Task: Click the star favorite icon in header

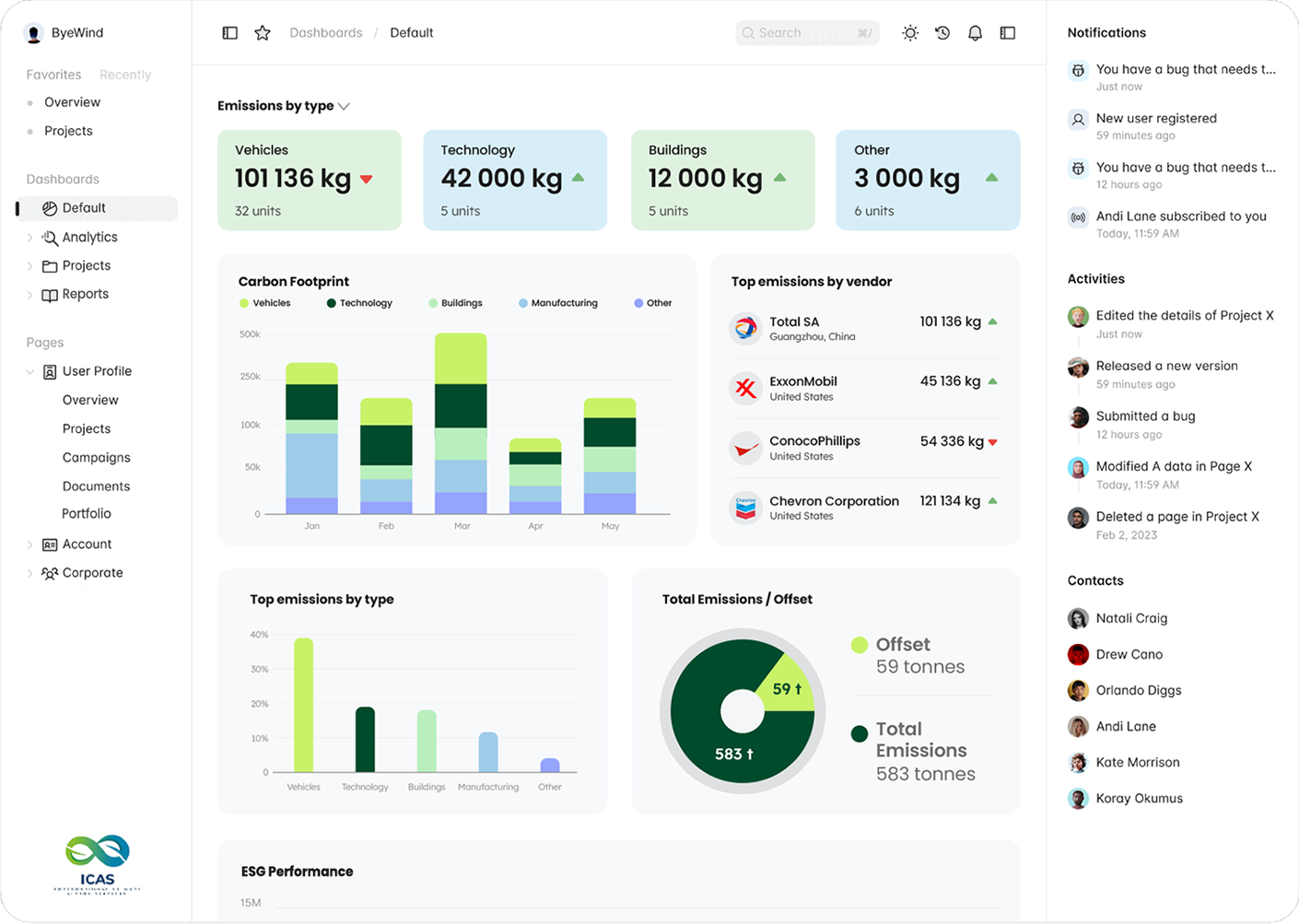Action: [263, 33]
